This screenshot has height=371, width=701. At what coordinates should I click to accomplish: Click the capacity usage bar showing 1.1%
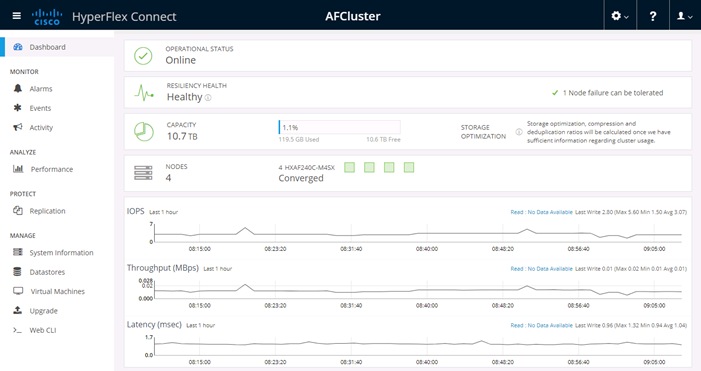[x=339, y=127]
